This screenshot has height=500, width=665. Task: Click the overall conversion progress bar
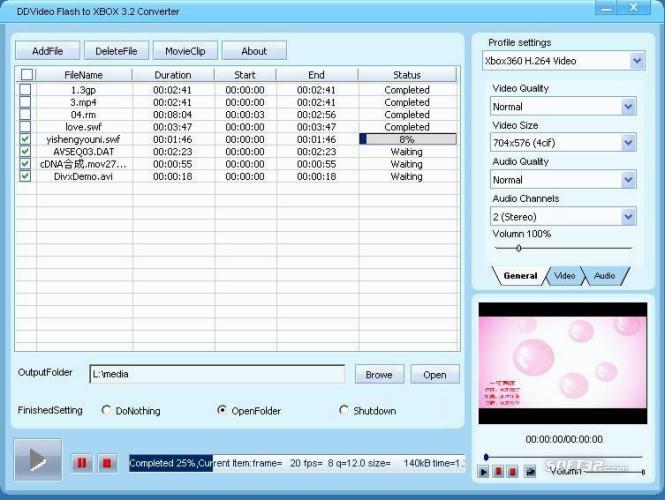tap(297, 463)
